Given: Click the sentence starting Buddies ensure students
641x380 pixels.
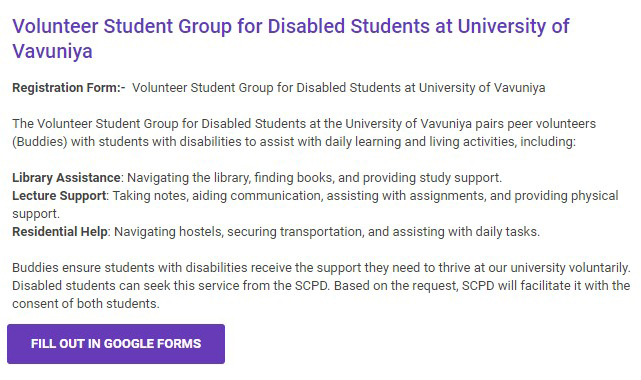Looking at the screenshot, I should [321, 268].
